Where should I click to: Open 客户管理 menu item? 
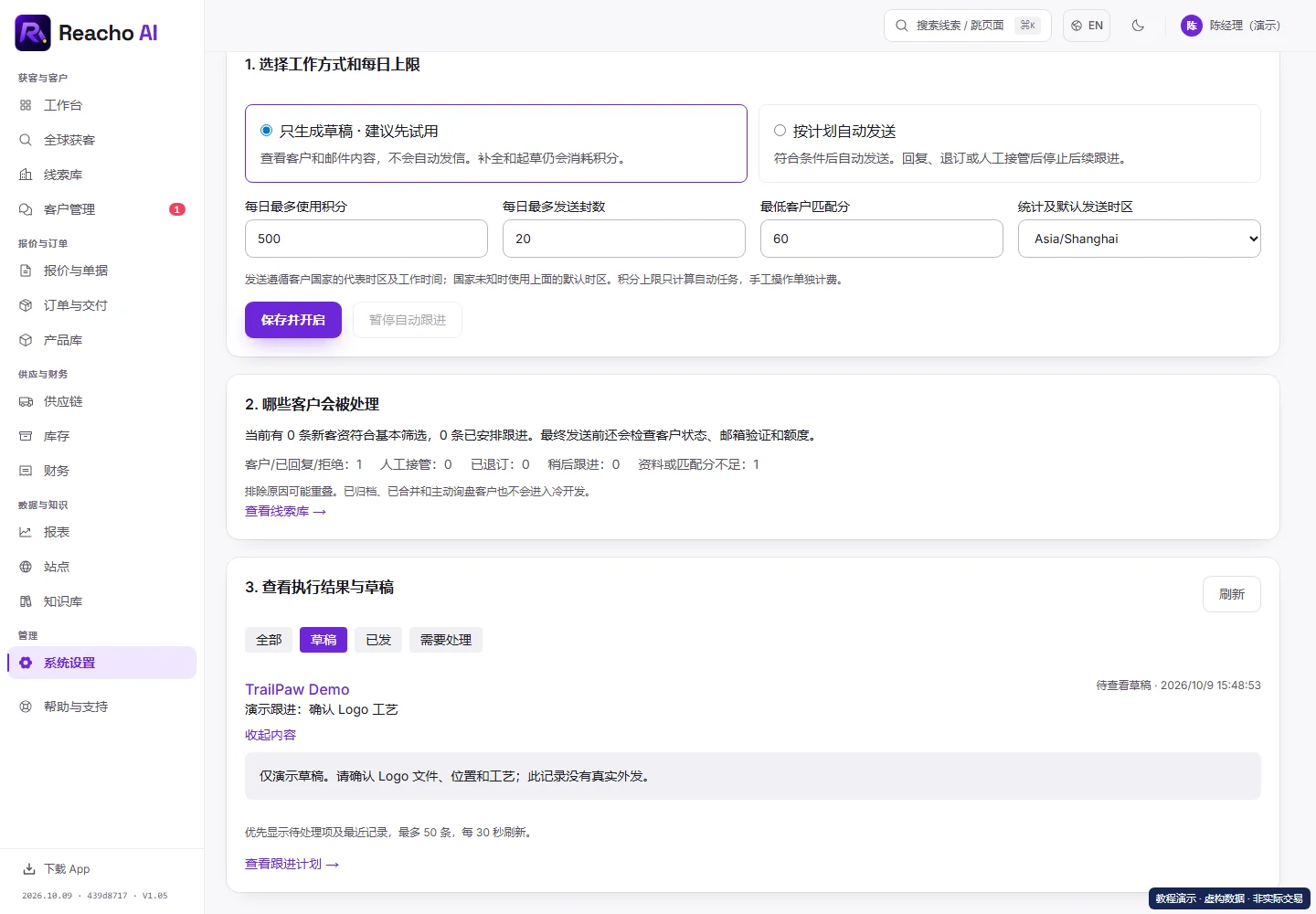(101, 209)
